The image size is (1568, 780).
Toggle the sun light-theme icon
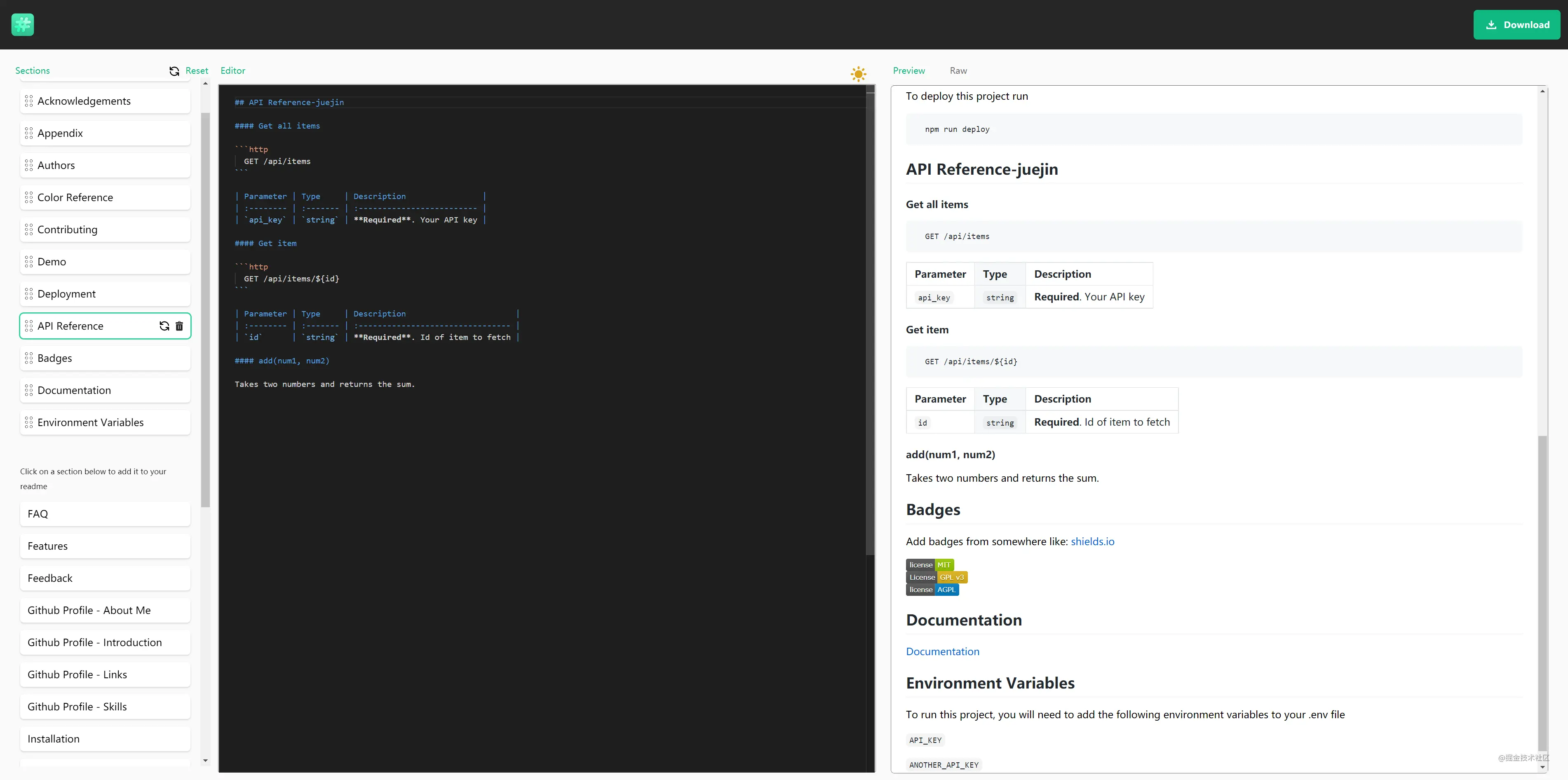click(x=858, y=74)
